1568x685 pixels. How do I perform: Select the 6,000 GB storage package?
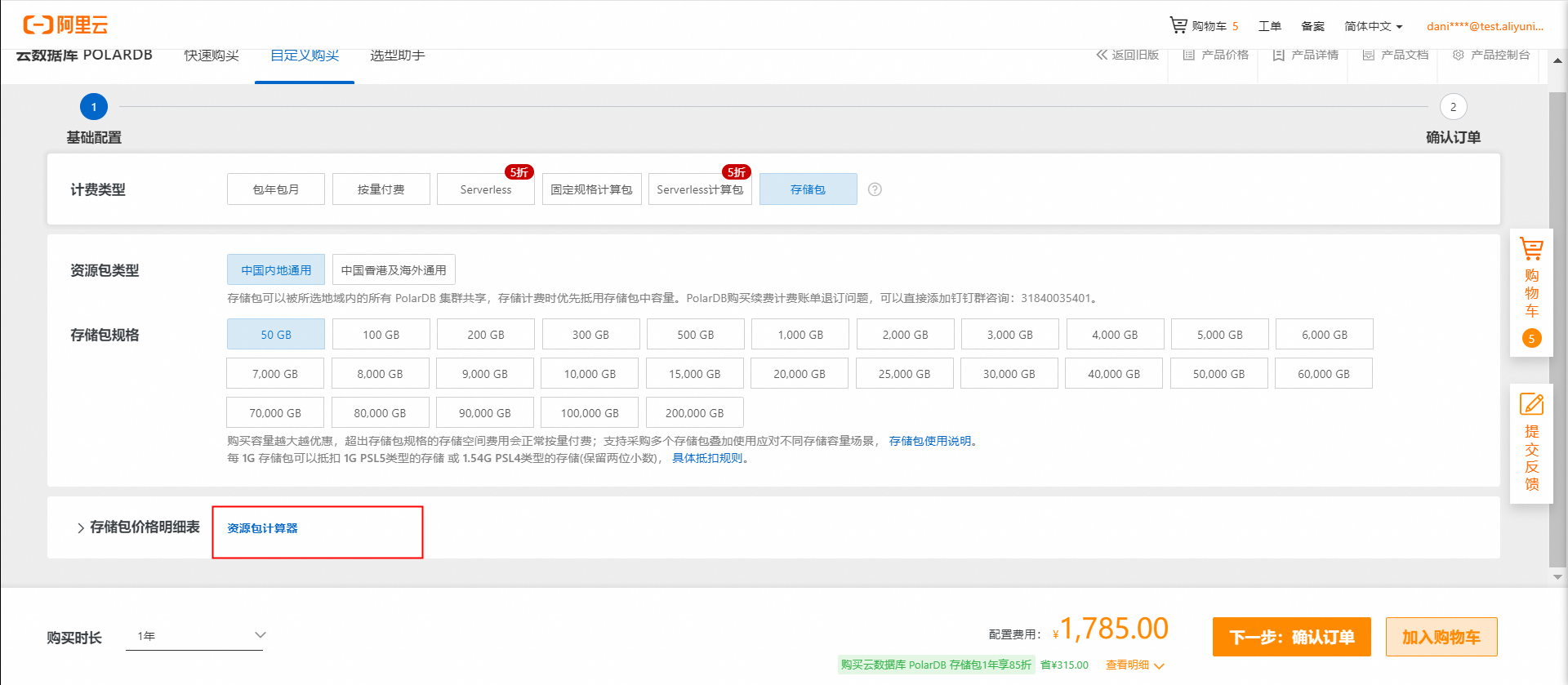[1325, 335]
